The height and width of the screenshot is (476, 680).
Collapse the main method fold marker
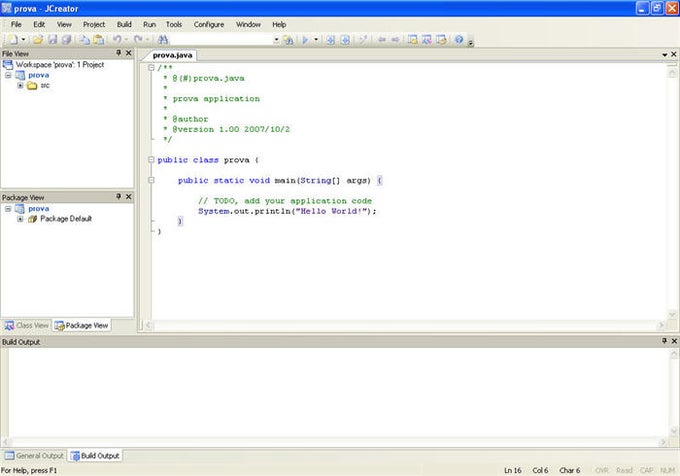click(151, 180)
